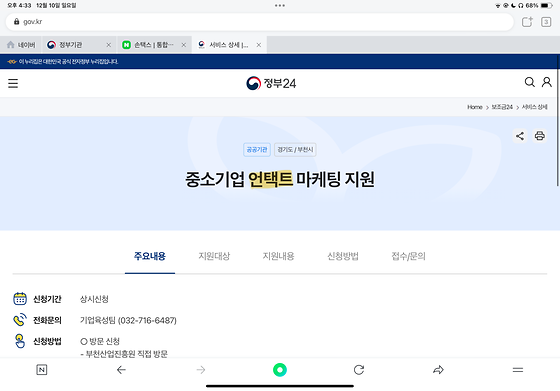Viewport: 560px width, 391px height.
Task: Tap the green circle Naver button
Action: point(280,370)
